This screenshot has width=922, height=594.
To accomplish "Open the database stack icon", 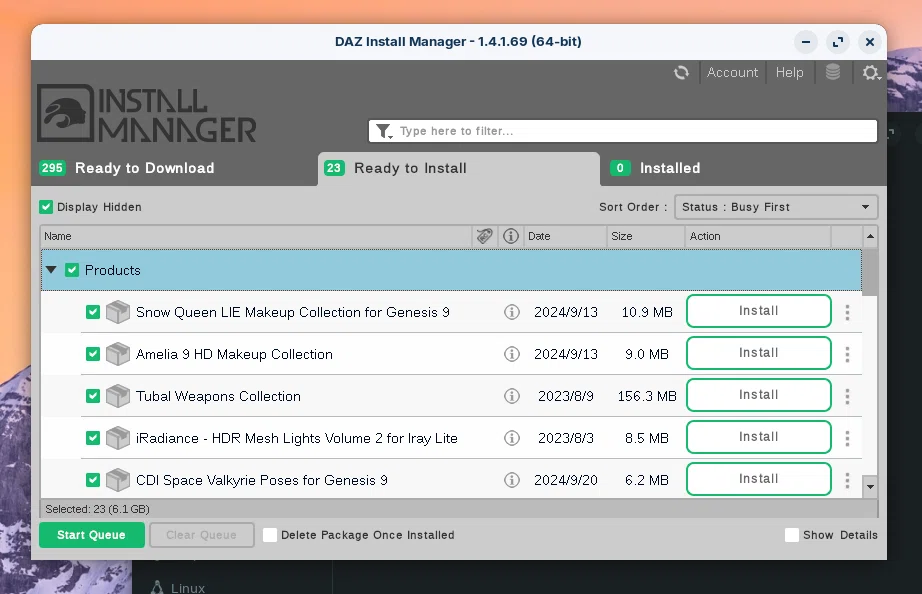I will (833, 72).
